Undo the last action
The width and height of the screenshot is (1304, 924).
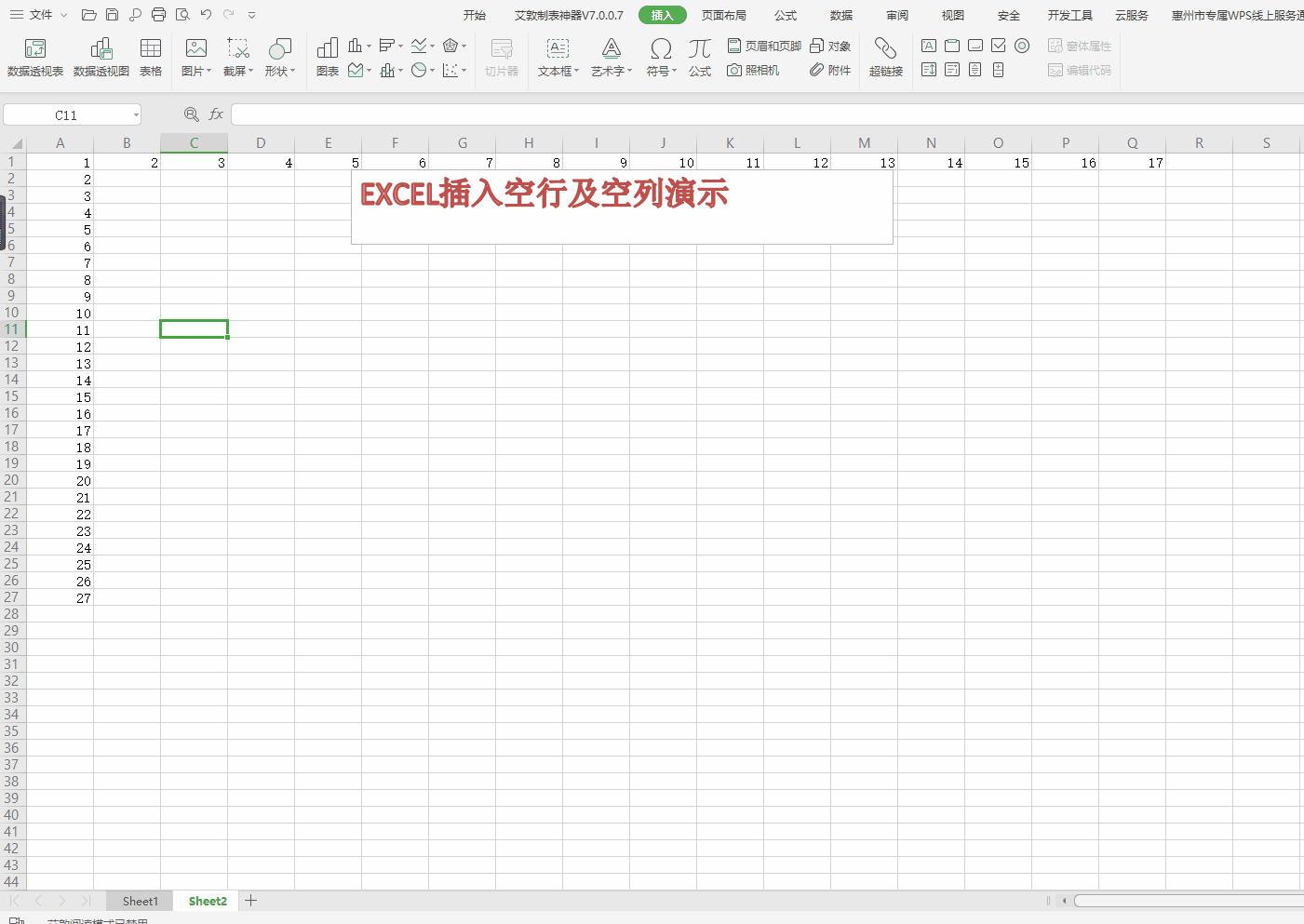tap(206, 15)
